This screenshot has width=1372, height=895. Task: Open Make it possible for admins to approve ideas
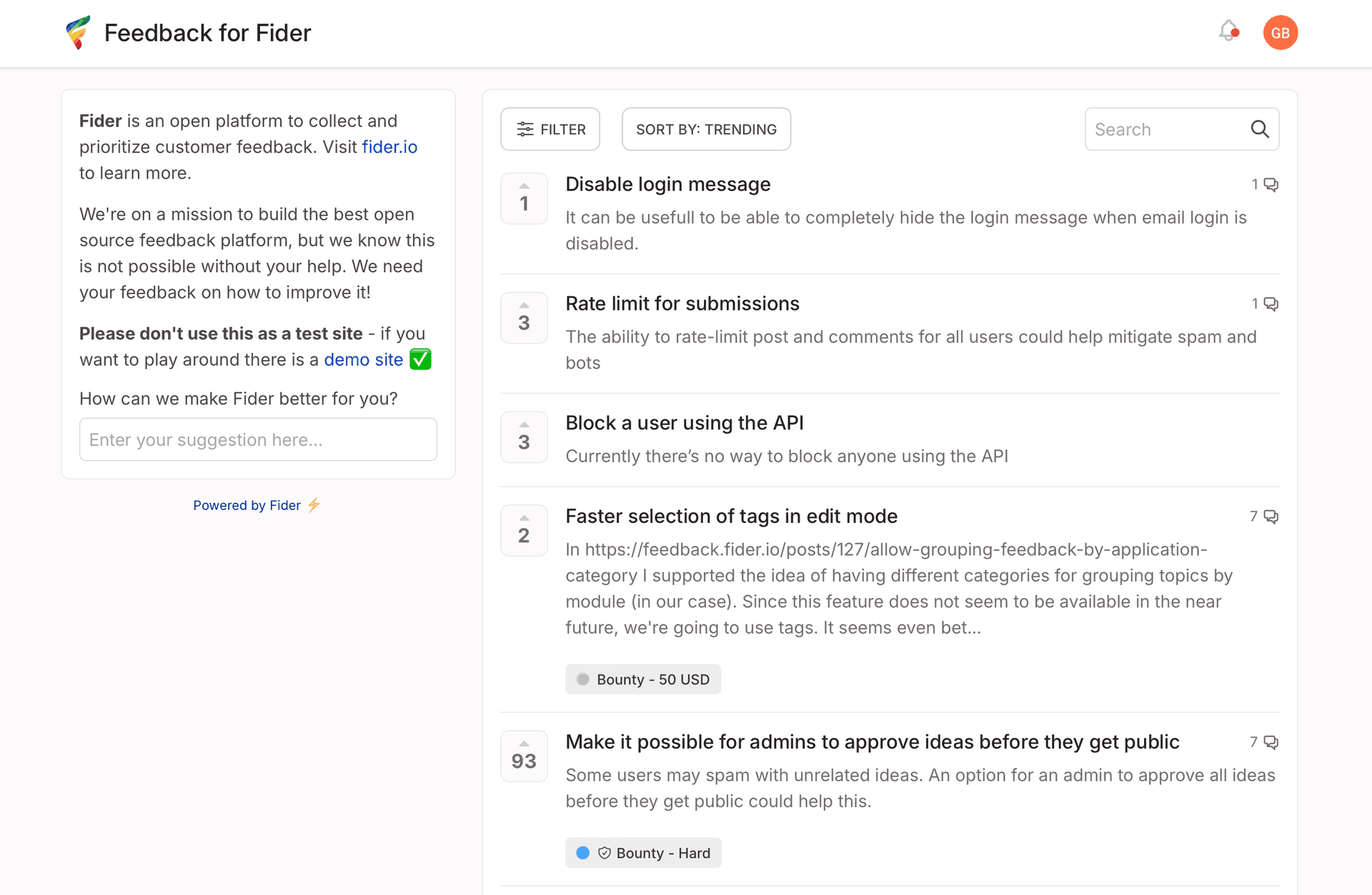[x=872, y=742]
